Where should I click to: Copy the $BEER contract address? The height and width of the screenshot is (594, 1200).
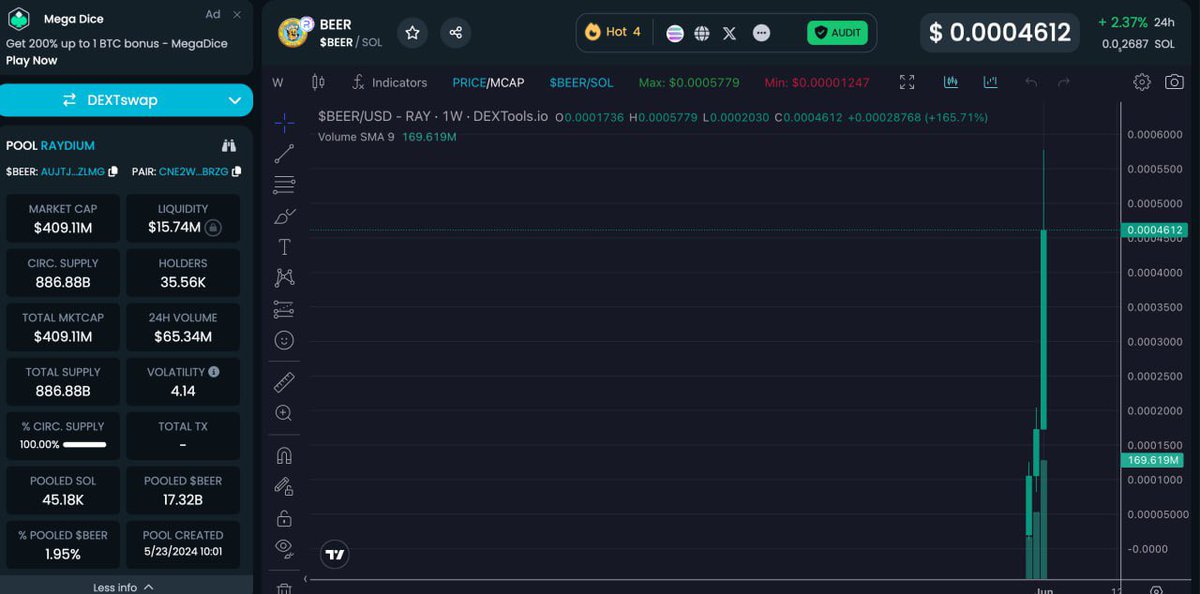click(x=113, y=172)
